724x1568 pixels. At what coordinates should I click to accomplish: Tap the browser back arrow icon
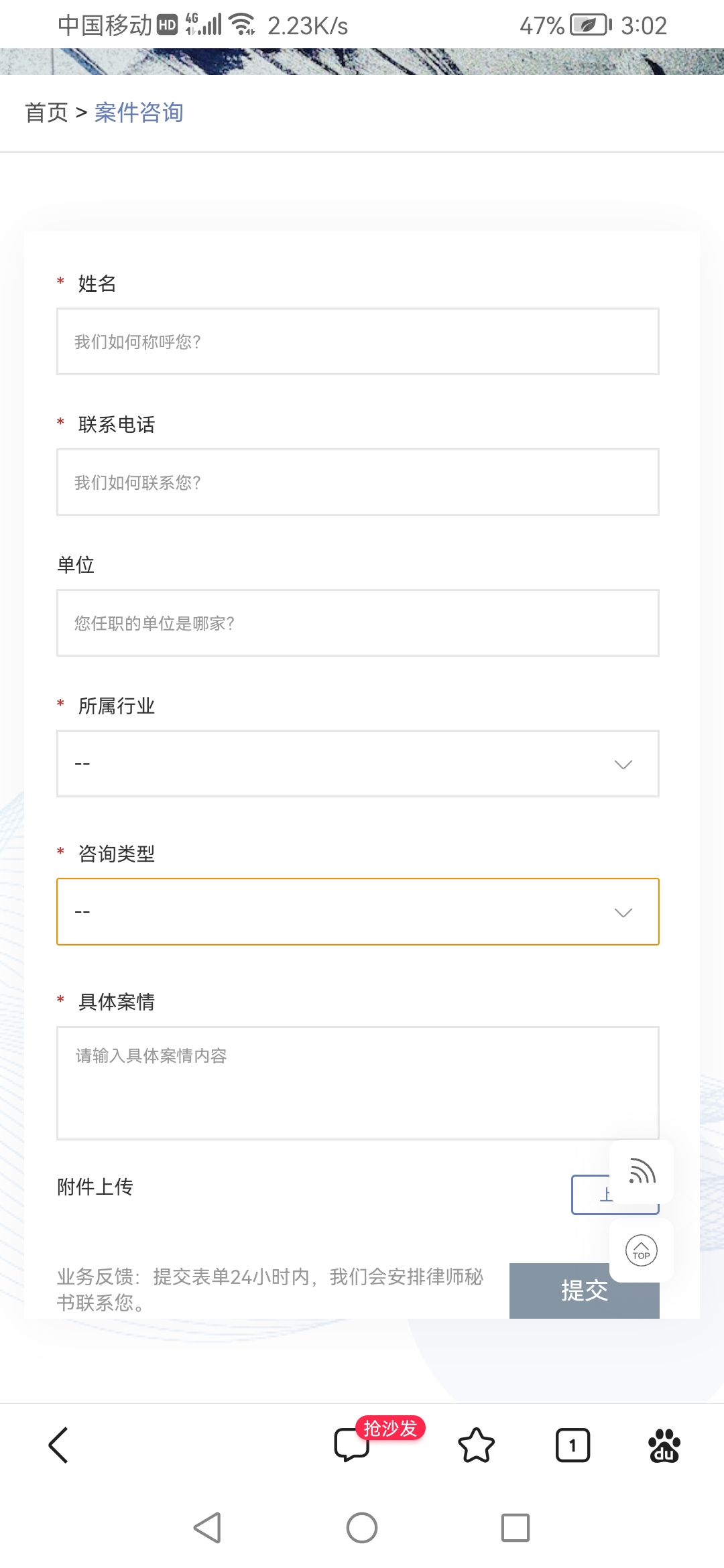(x=59, y=1445)
